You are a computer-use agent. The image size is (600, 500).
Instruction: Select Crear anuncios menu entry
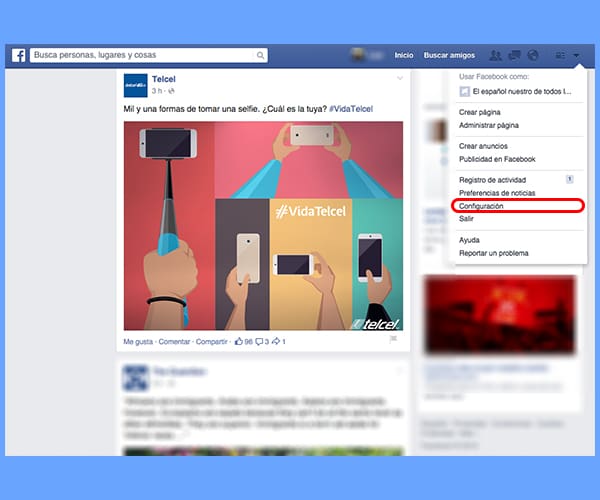click(x=483, y=146)
